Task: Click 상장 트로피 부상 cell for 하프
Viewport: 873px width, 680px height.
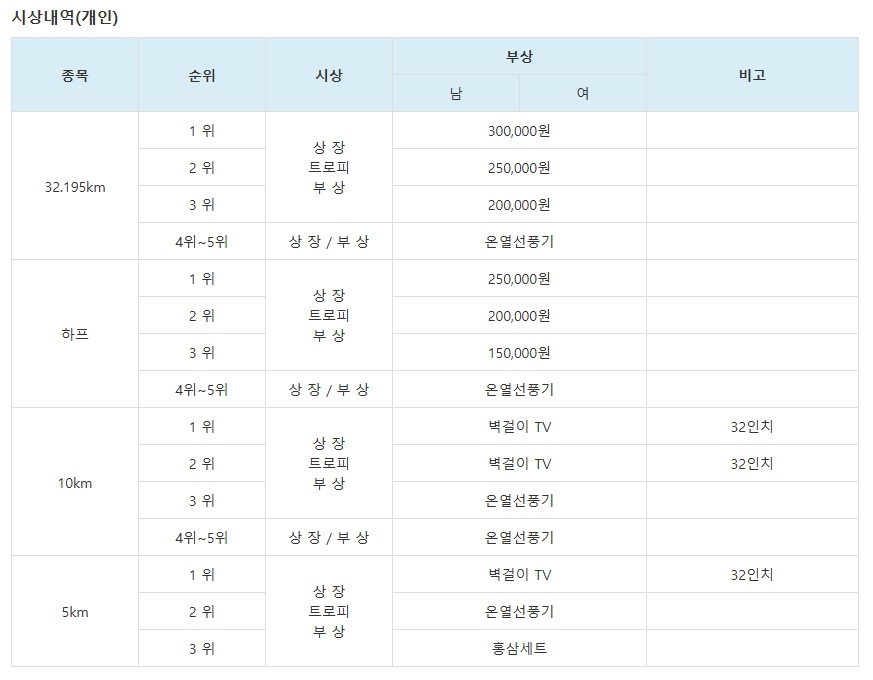Action: point(328,315)
